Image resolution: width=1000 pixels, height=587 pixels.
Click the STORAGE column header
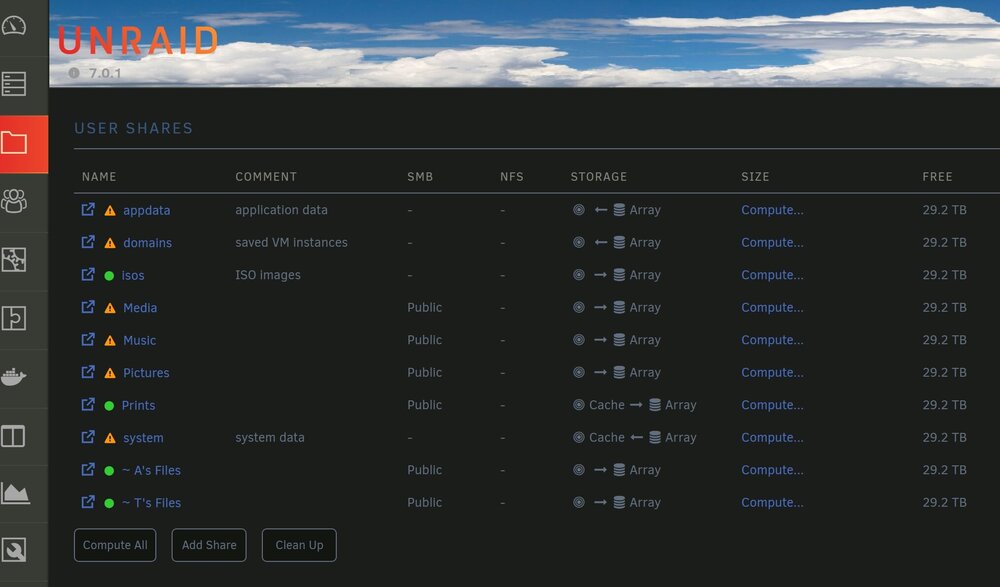click(598, 177)
